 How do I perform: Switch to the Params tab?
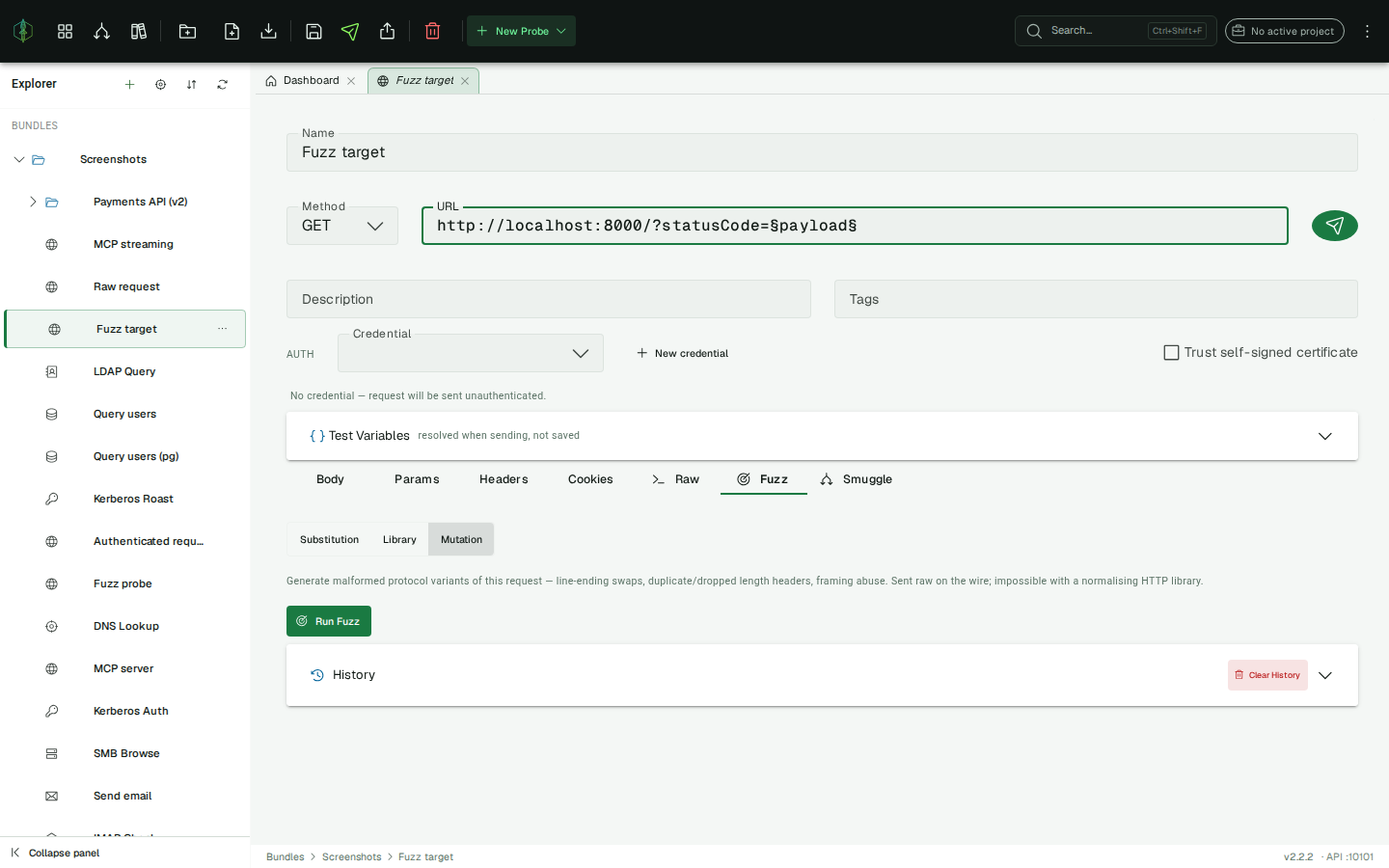(x=417, y=479)
